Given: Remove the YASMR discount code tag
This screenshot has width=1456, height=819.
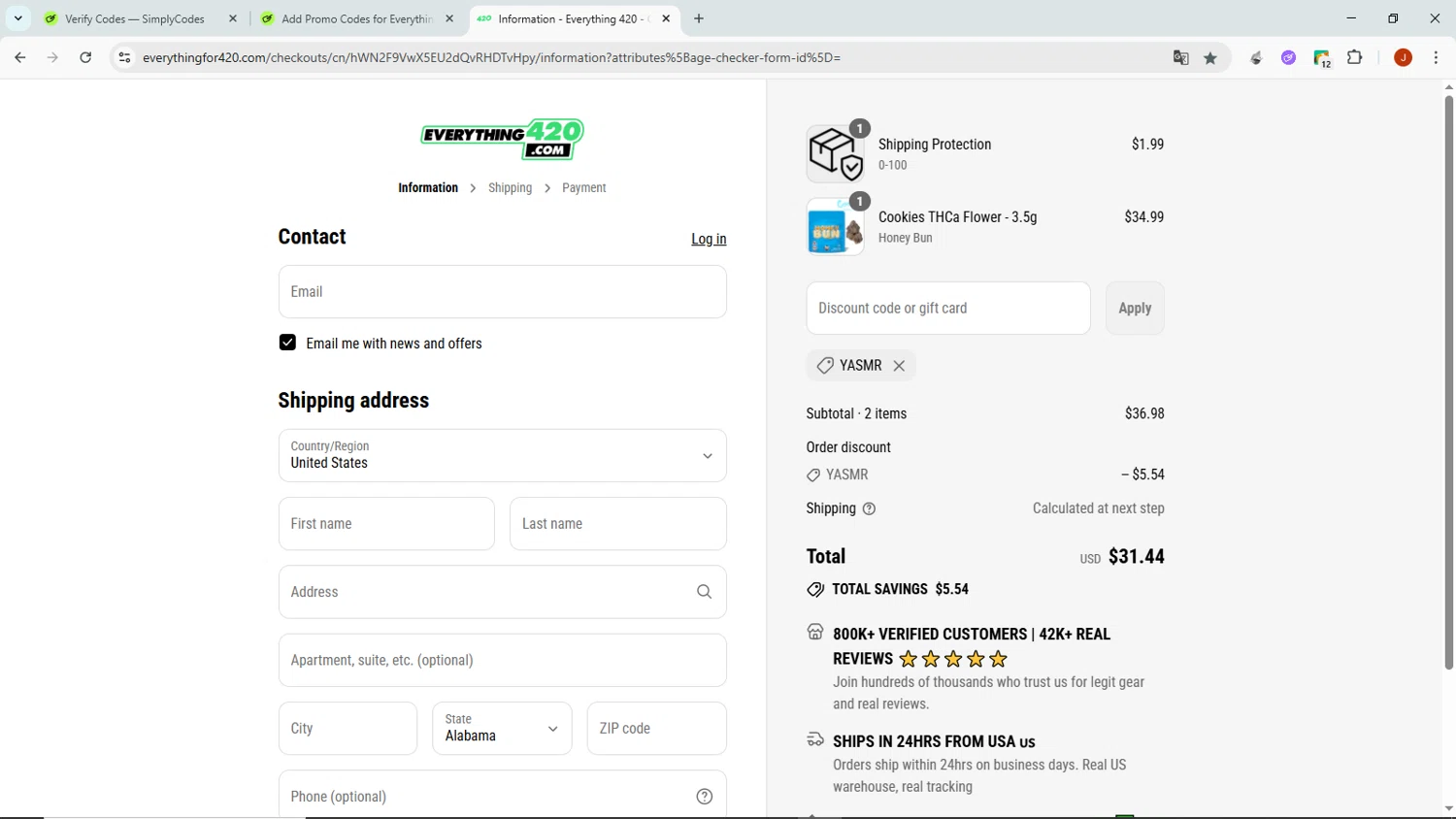Looking at the screenshot, I should click(899, 366).
